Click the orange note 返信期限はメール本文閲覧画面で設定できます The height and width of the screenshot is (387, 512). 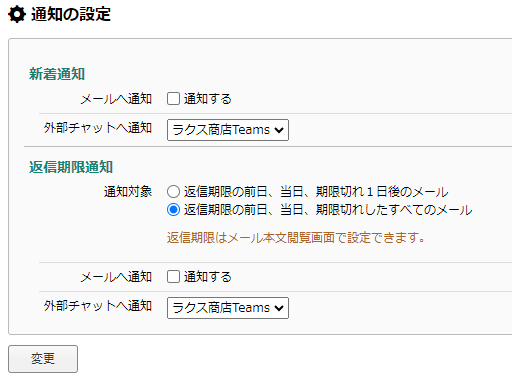(296, 238)
